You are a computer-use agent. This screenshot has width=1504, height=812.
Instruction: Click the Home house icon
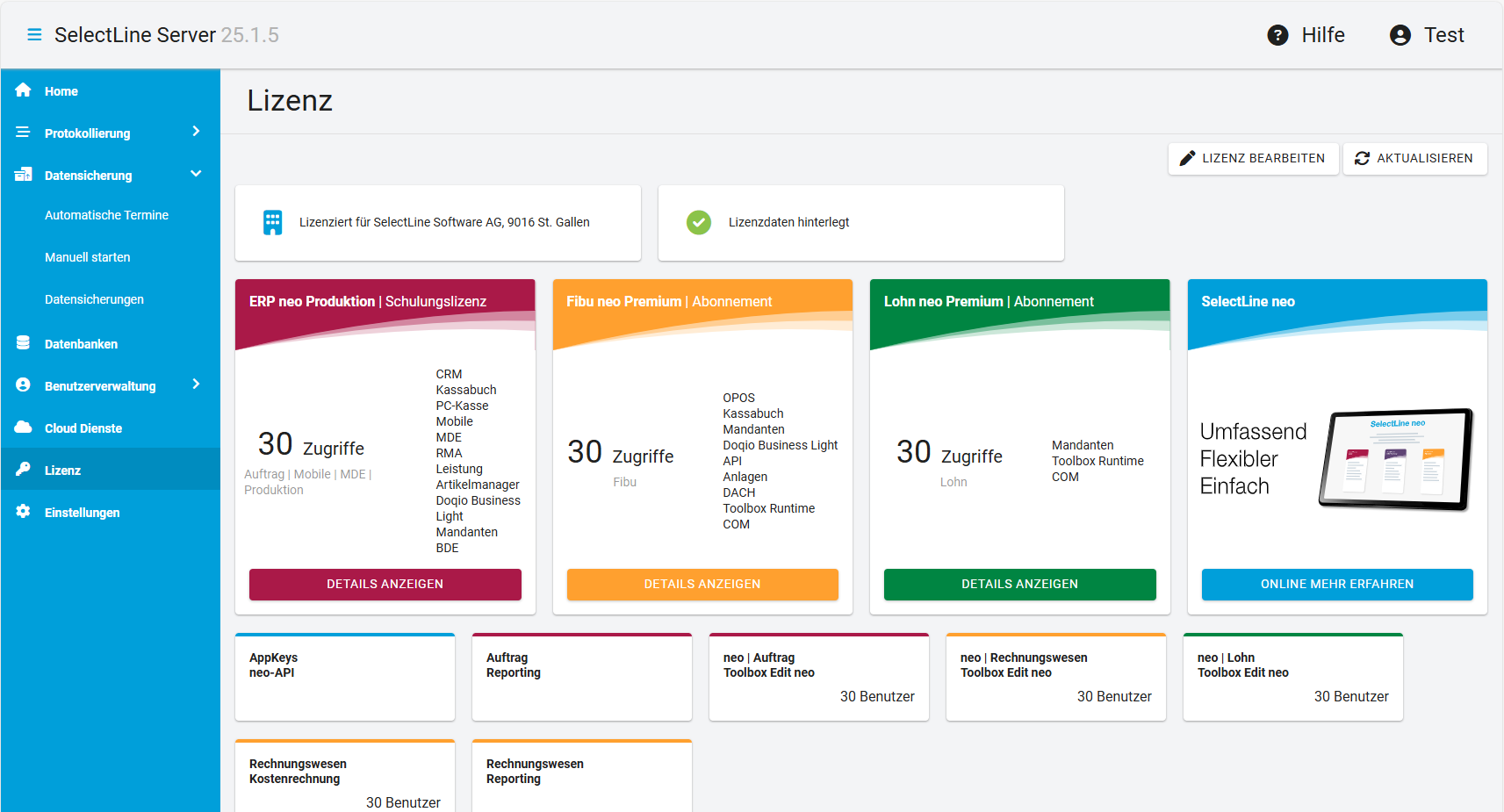pos(23,90)
